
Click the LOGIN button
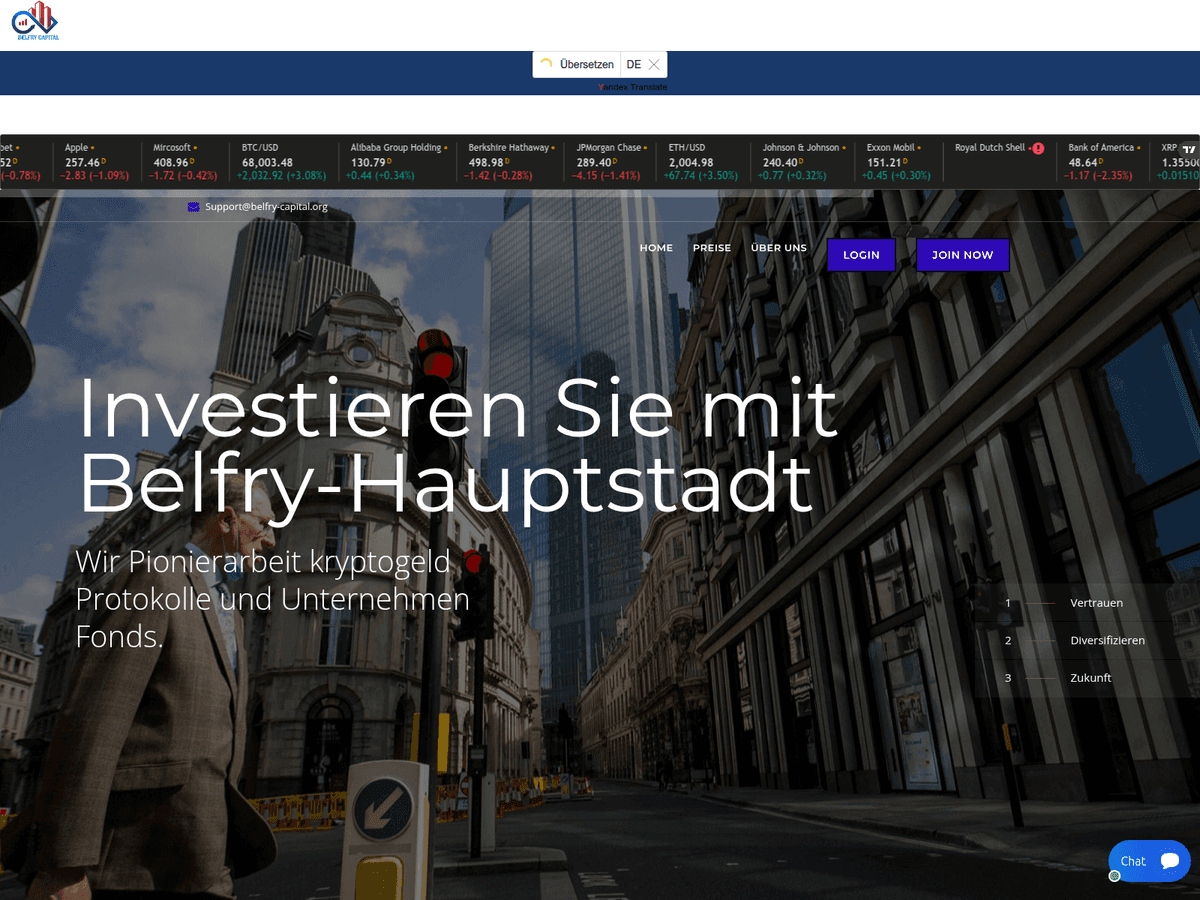861,255
